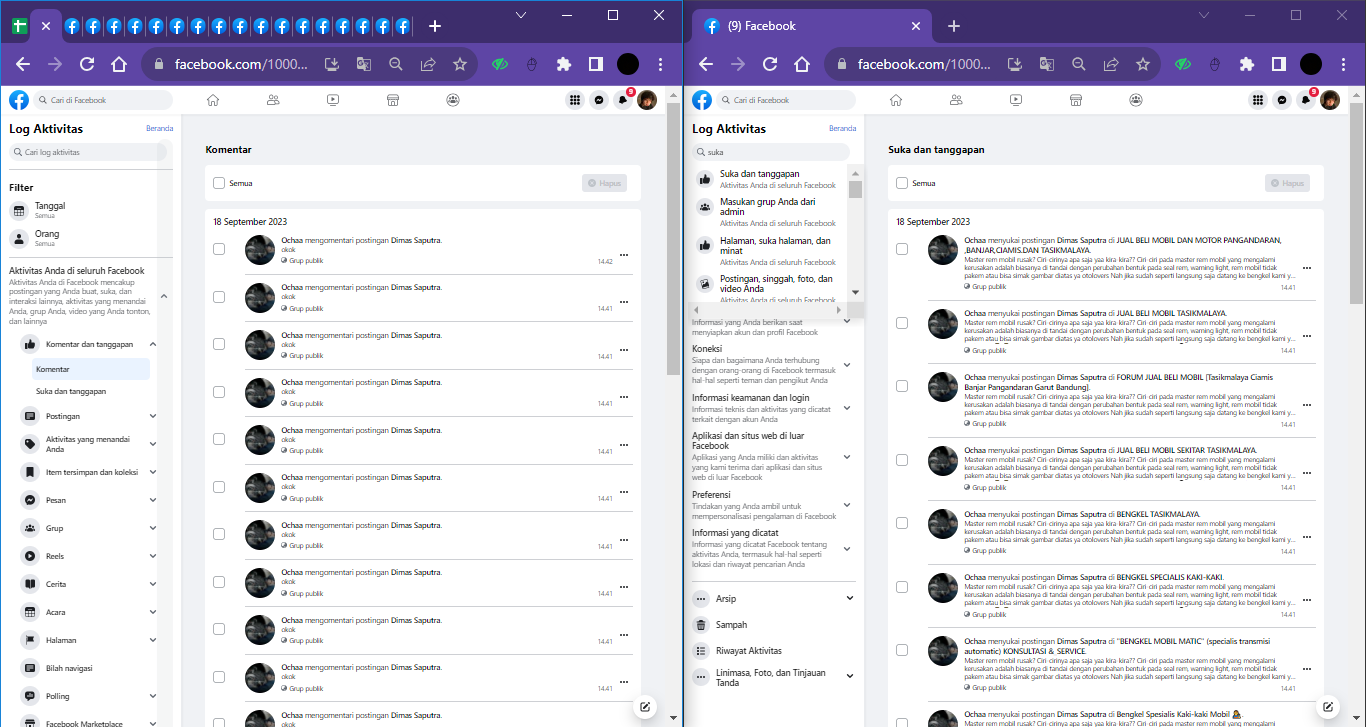Open extensions puzzle icon in right browser

pyautogui.click(x=1246, y=64)
